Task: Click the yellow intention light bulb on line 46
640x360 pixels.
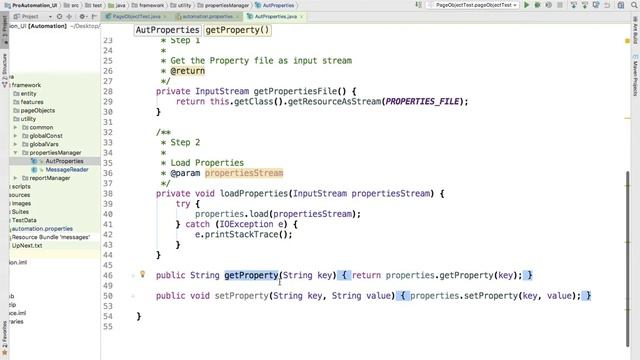Action: [x=142, y=274]
